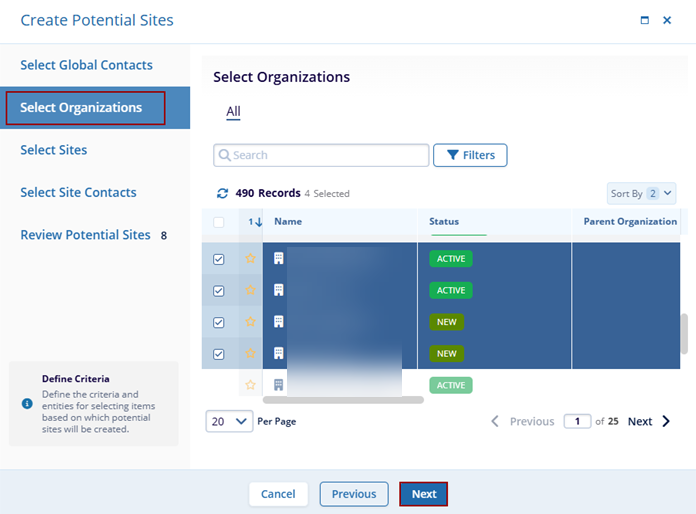Click star icon on first NEW row

250,322
